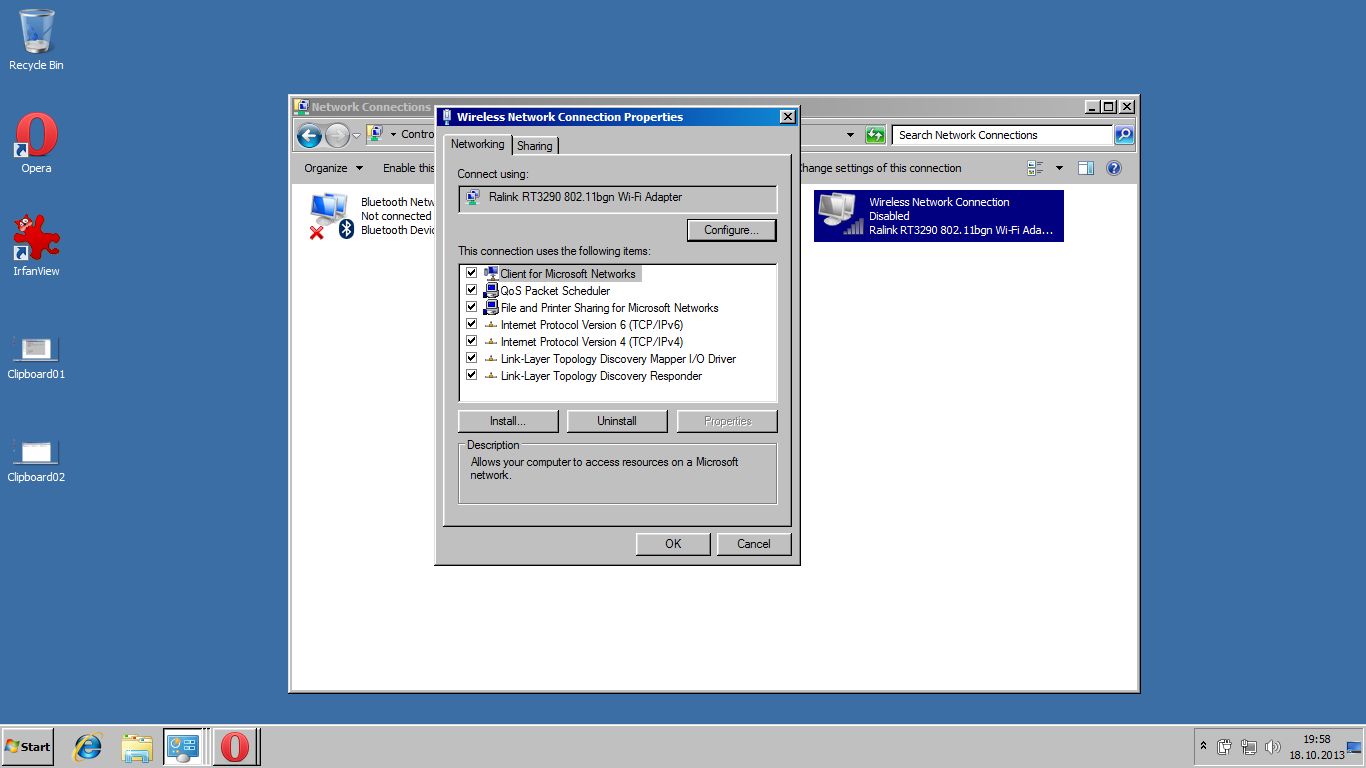Click Cancel in the Properties dialog
The width and height of the screenshot is (1366, 768).
click(x=754, y=544)
